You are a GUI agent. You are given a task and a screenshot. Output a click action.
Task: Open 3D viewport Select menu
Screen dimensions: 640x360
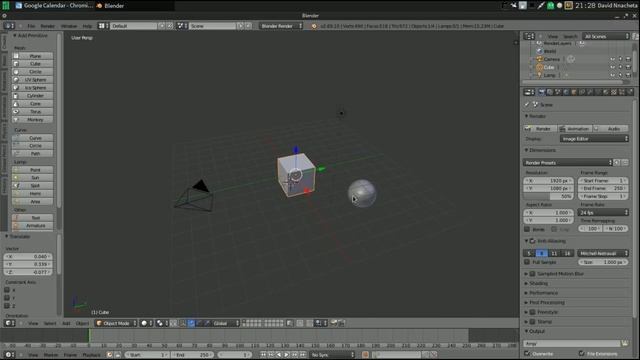click(x=50, y=323)
